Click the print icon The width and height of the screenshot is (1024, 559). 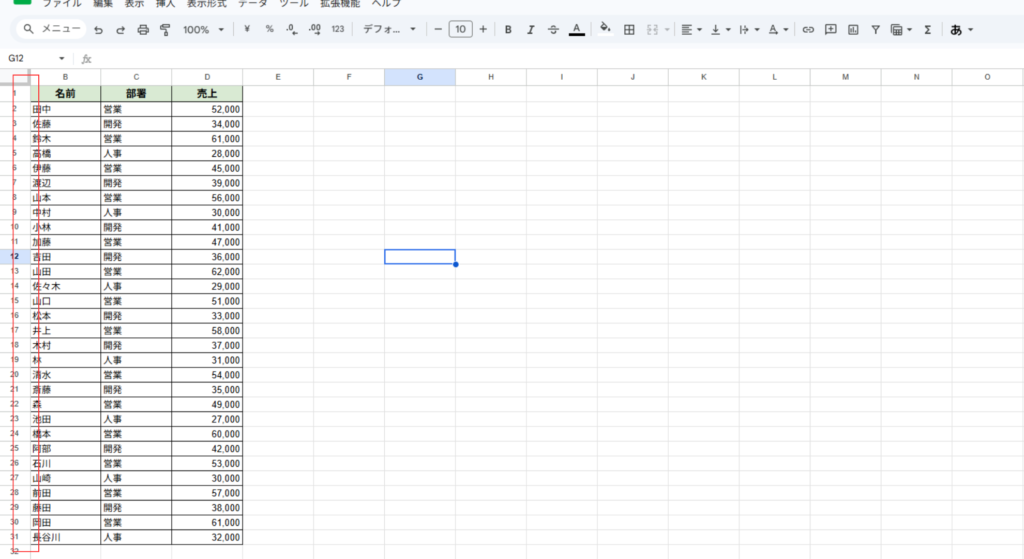pyautogui.click(x=143, y=30)
